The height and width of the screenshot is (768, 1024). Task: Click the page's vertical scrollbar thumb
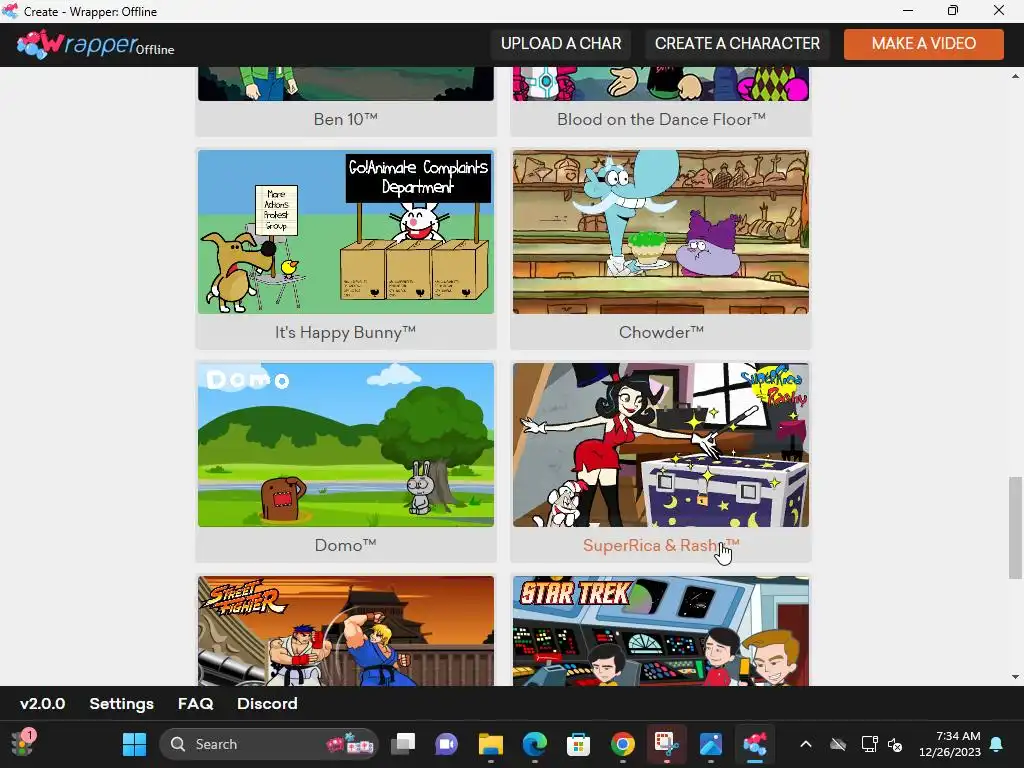click(x=1015, y=528)
